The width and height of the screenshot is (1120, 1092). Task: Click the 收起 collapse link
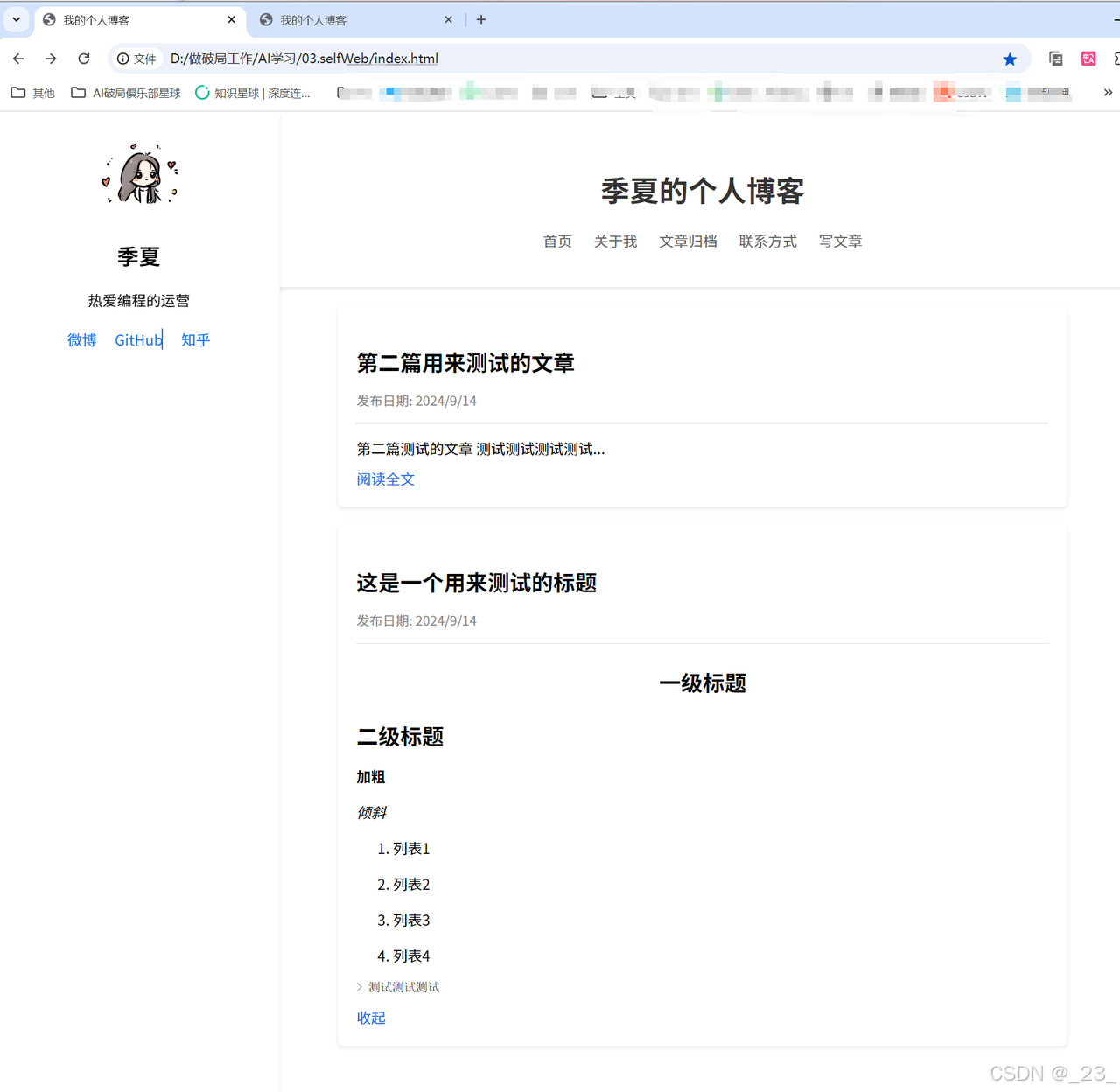click(x=370, y=1018)
